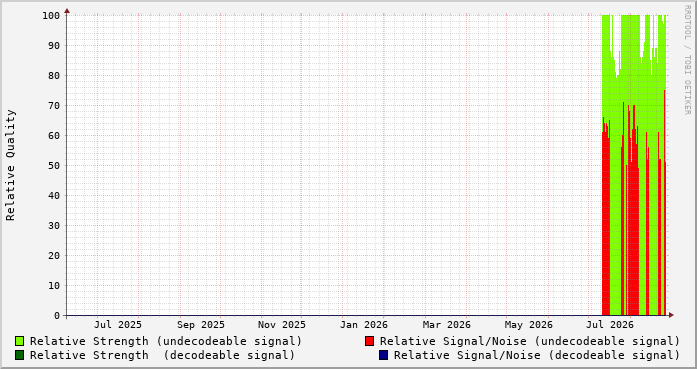Click the RRDTOOL / TOBI OETIKER watermark
The width and height of the screenshot is (697, 369).
click(x=687, y=60)
